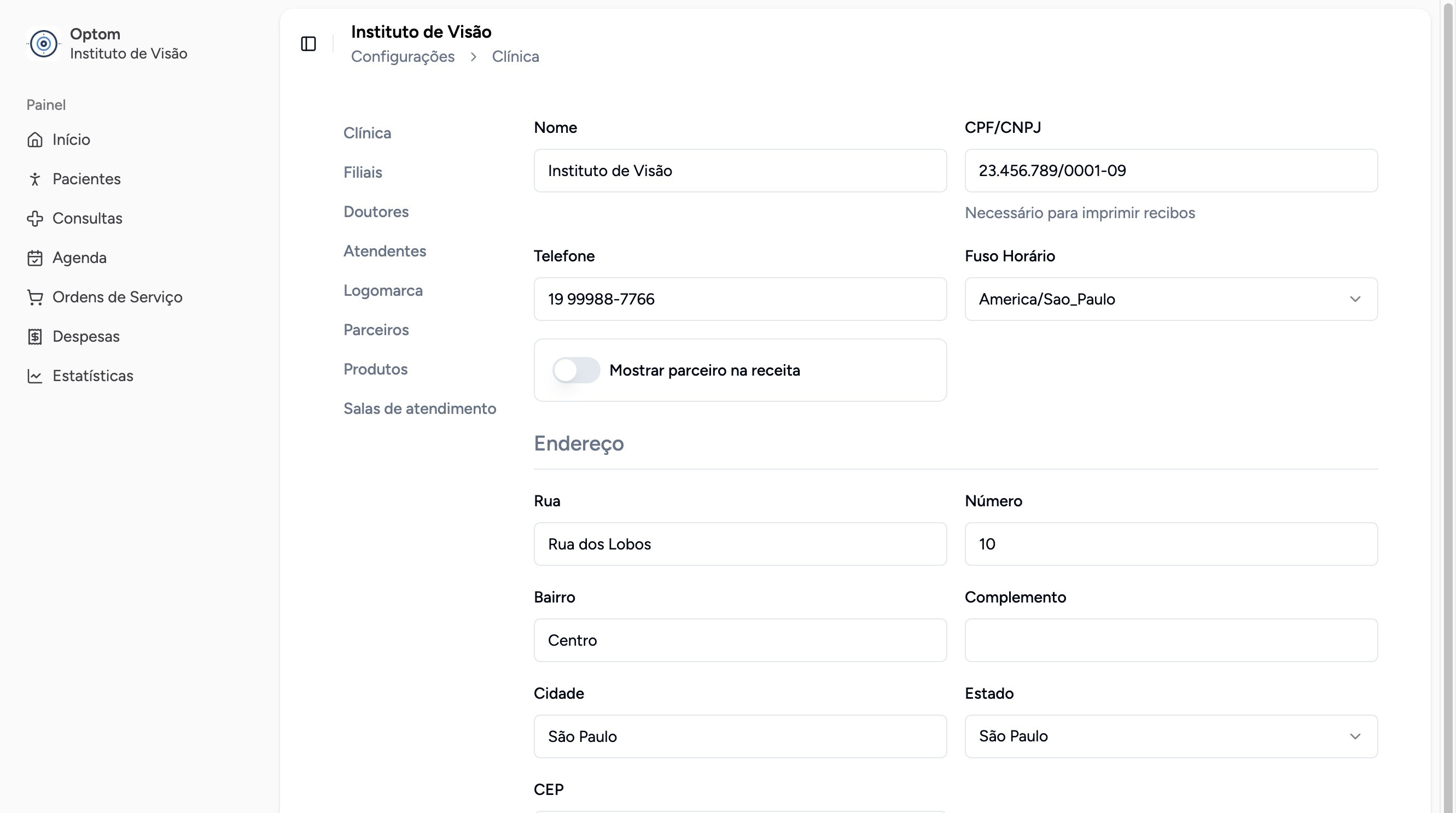
Task: Open the Logomarca settings section
Action: (383, 290)
